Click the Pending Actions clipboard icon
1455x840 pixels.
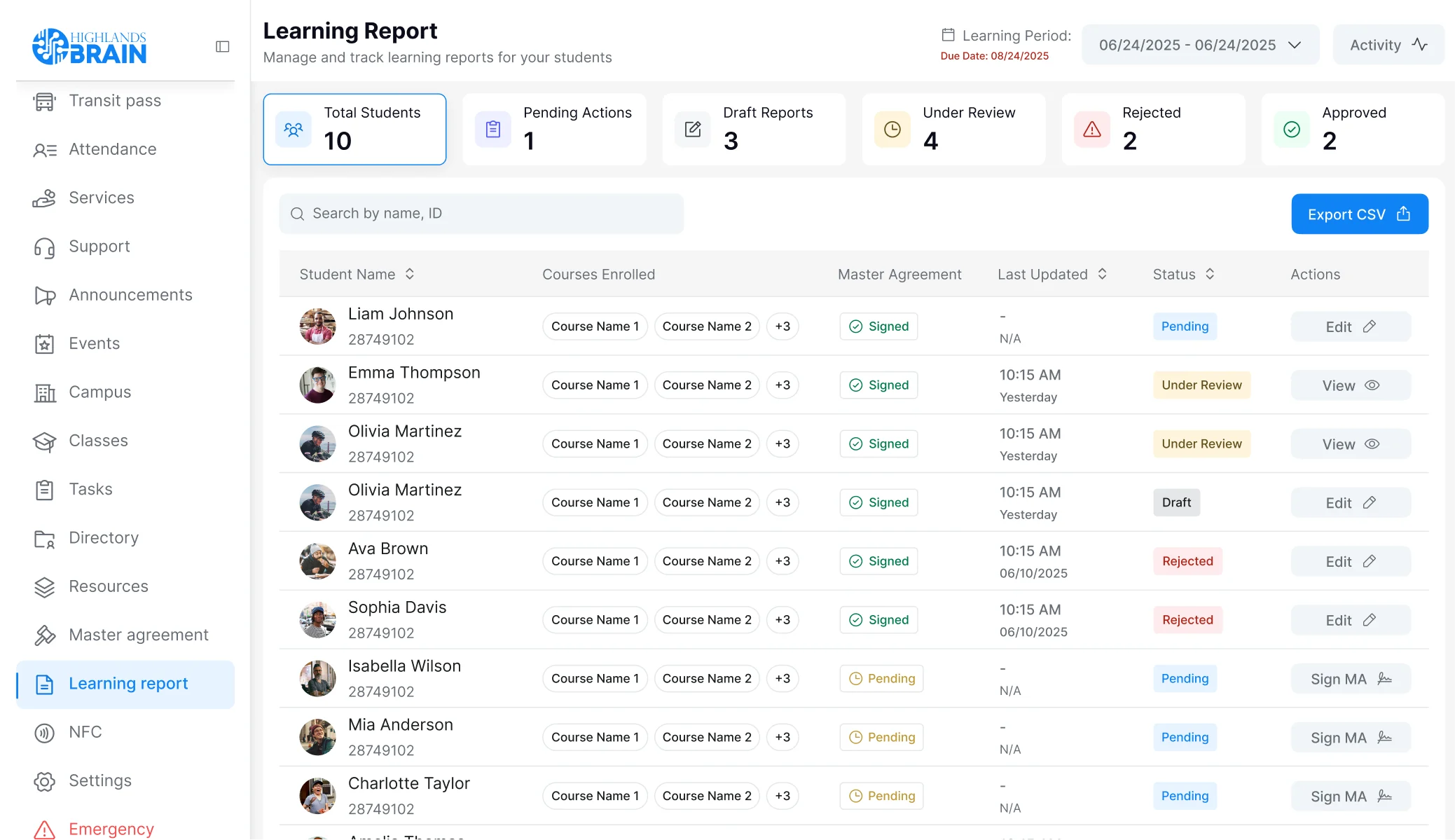[493, 130]
